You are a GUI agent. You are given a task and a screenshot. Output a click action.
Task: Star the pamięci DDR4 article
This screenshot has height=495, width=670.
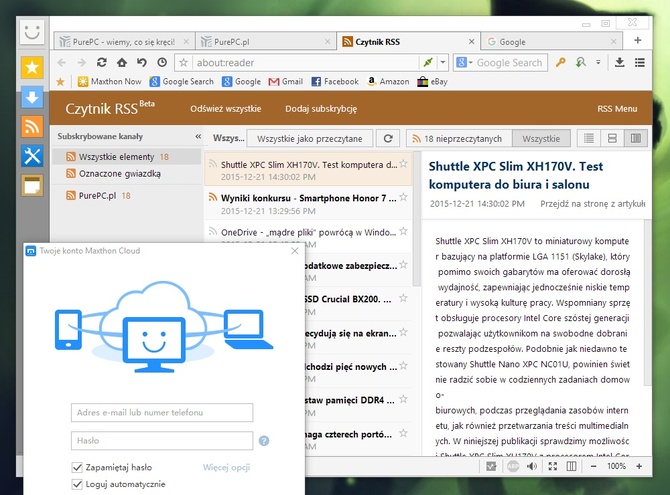[x=403, y=399]
